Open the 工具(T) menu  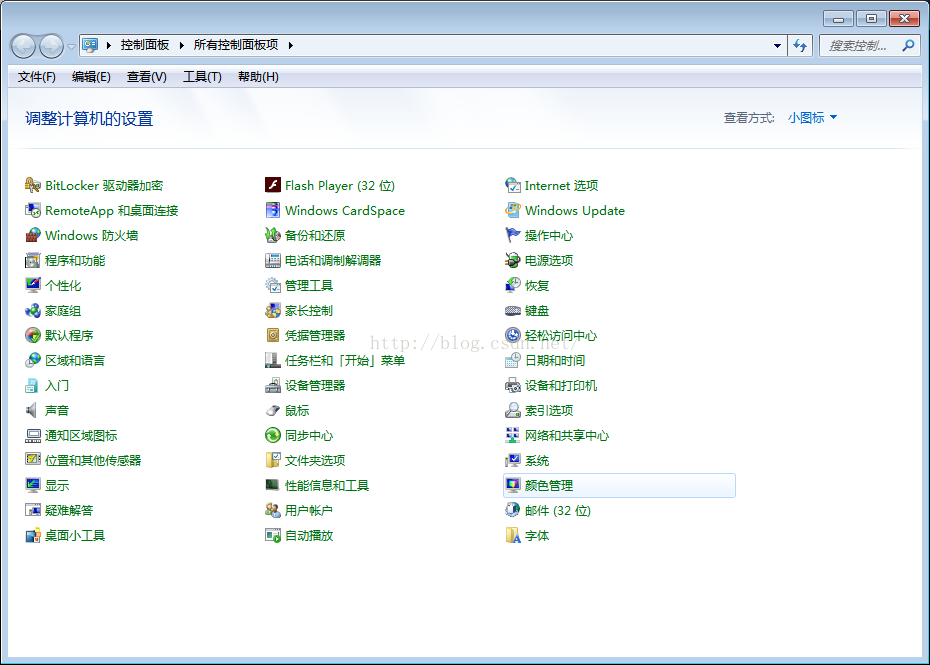(202, 77)
